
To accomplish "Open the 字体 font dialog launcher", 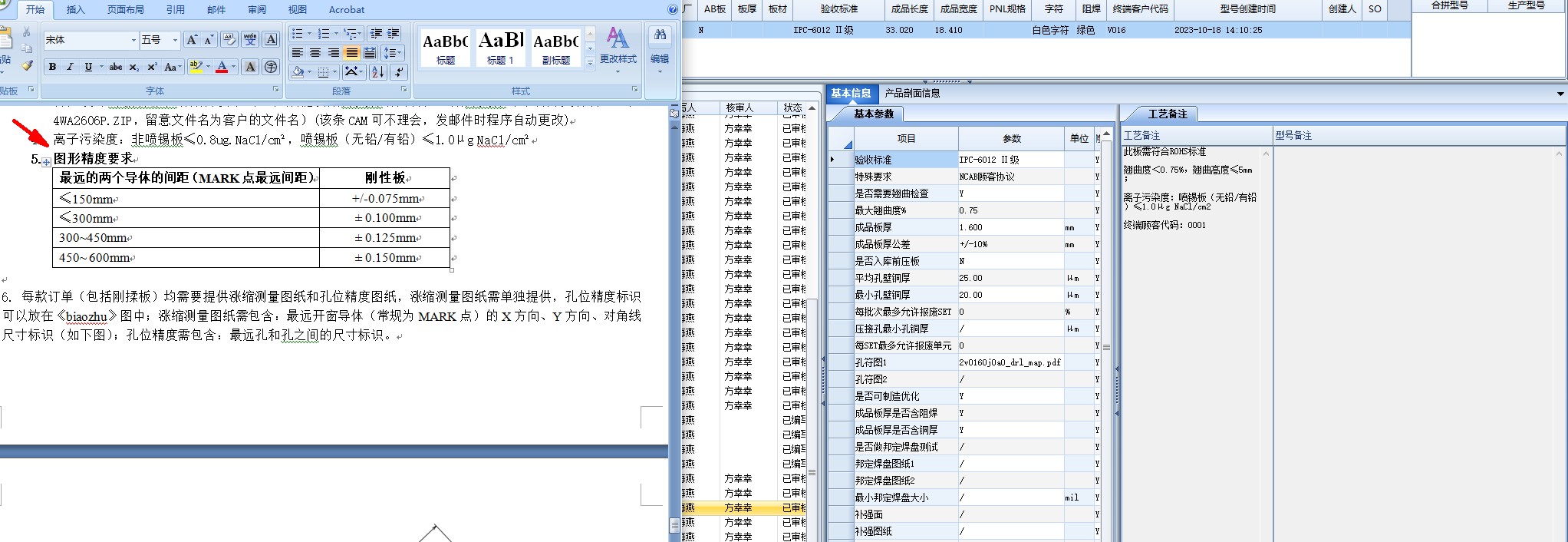I will click(x=276, y=90).
